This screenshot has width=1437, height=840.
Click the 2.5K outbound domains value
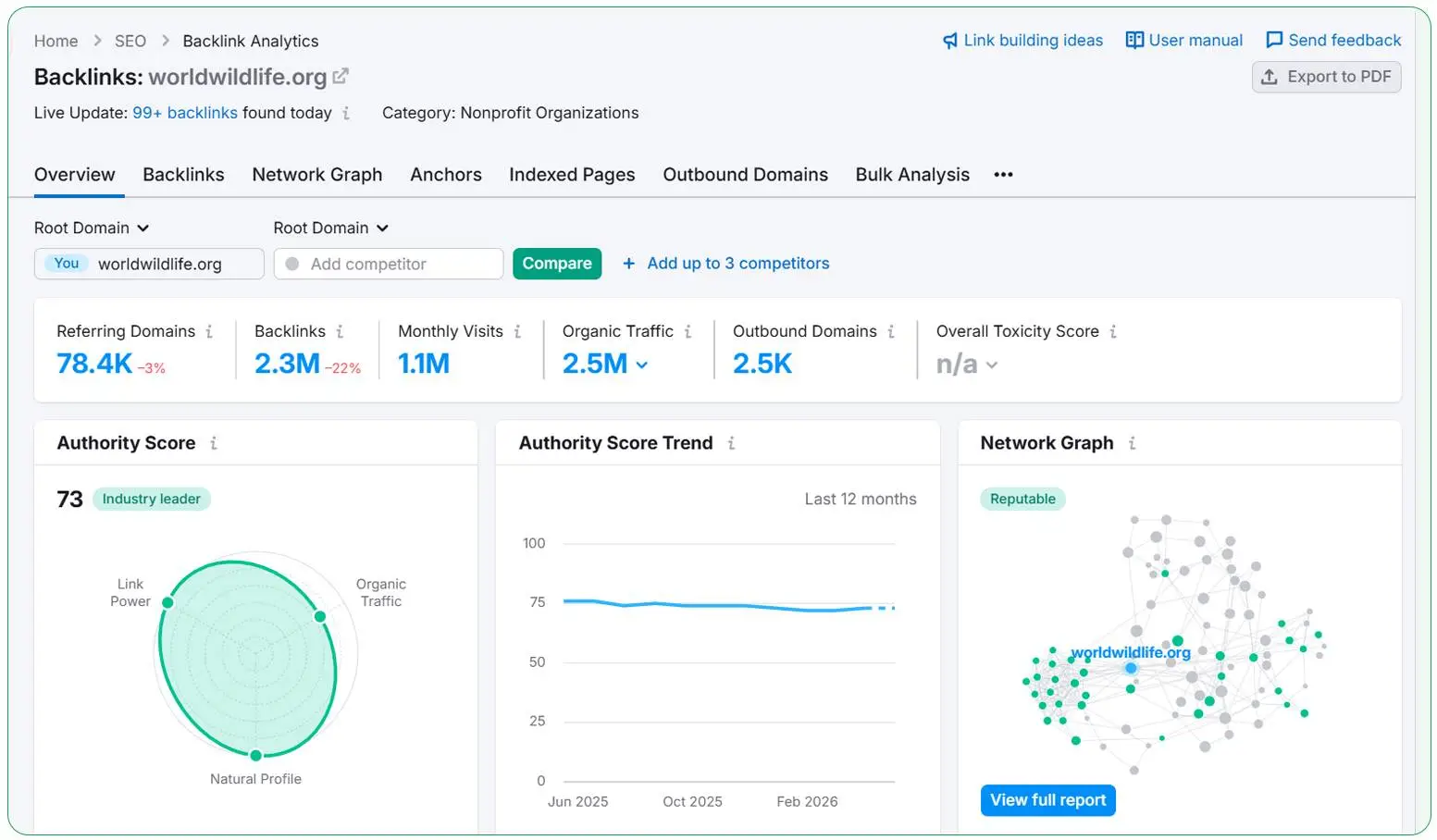(x=762, y=364)
